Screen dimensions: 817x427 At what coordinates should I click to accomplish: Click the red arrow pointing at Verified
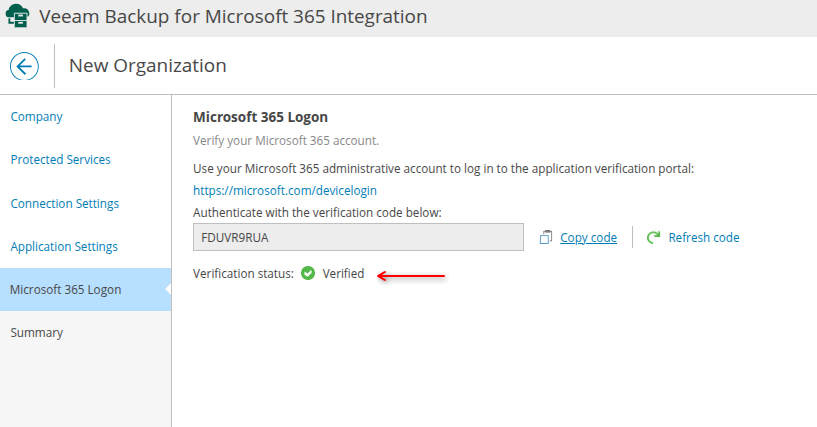click(x=411, y=277)
